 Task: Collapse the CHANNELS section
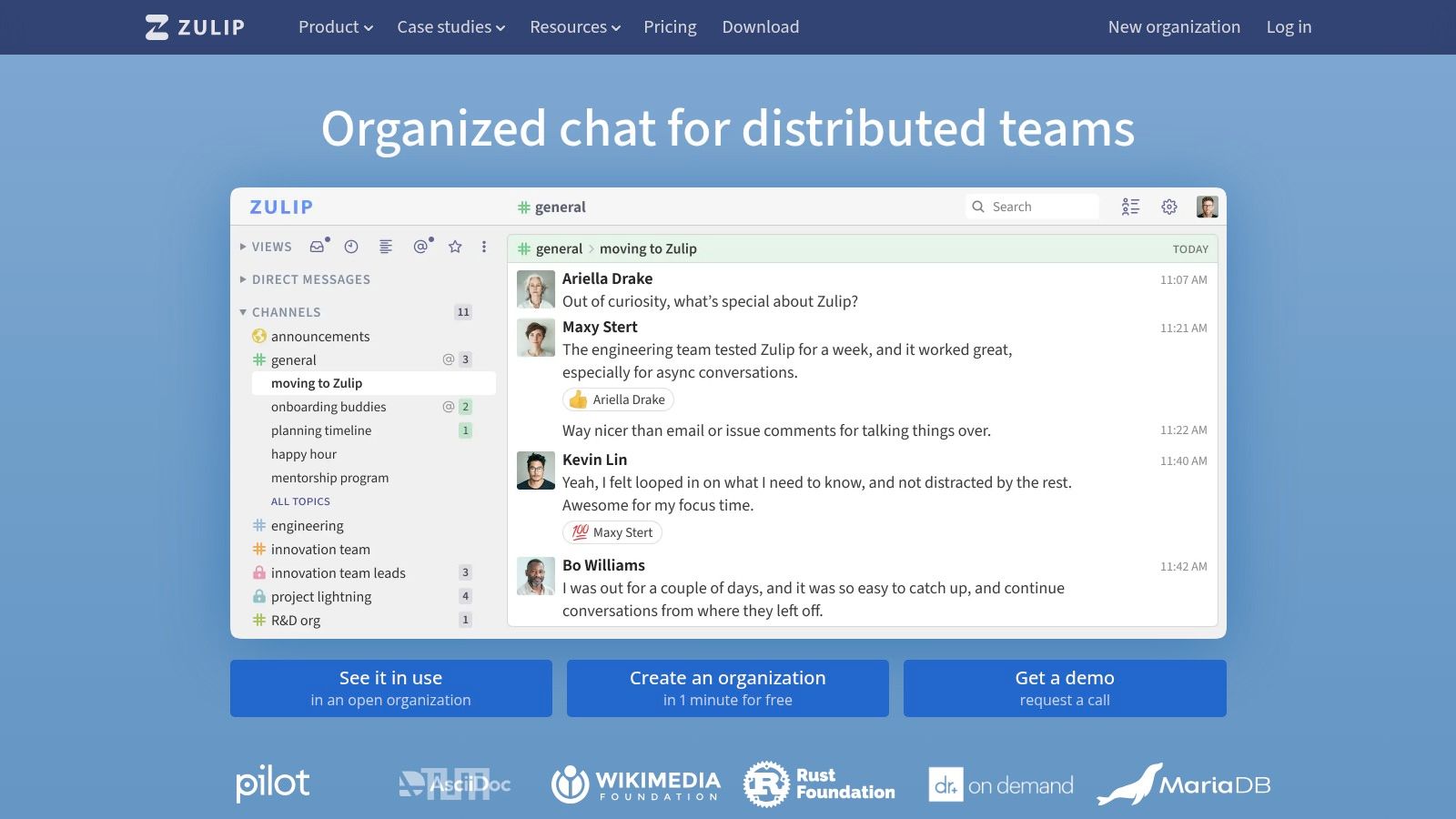pos(280,312)
